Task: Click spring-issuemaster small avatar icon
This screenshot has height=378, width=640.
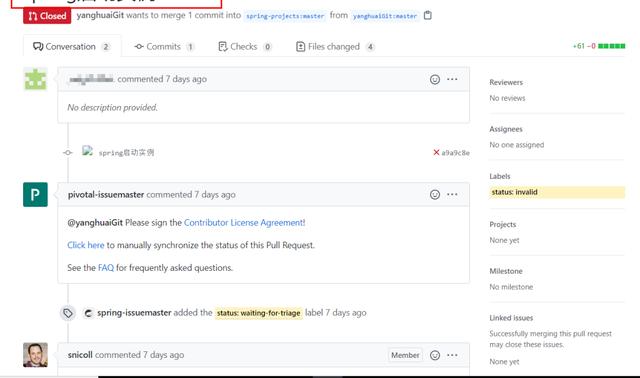Action: (x=88, y=313)
